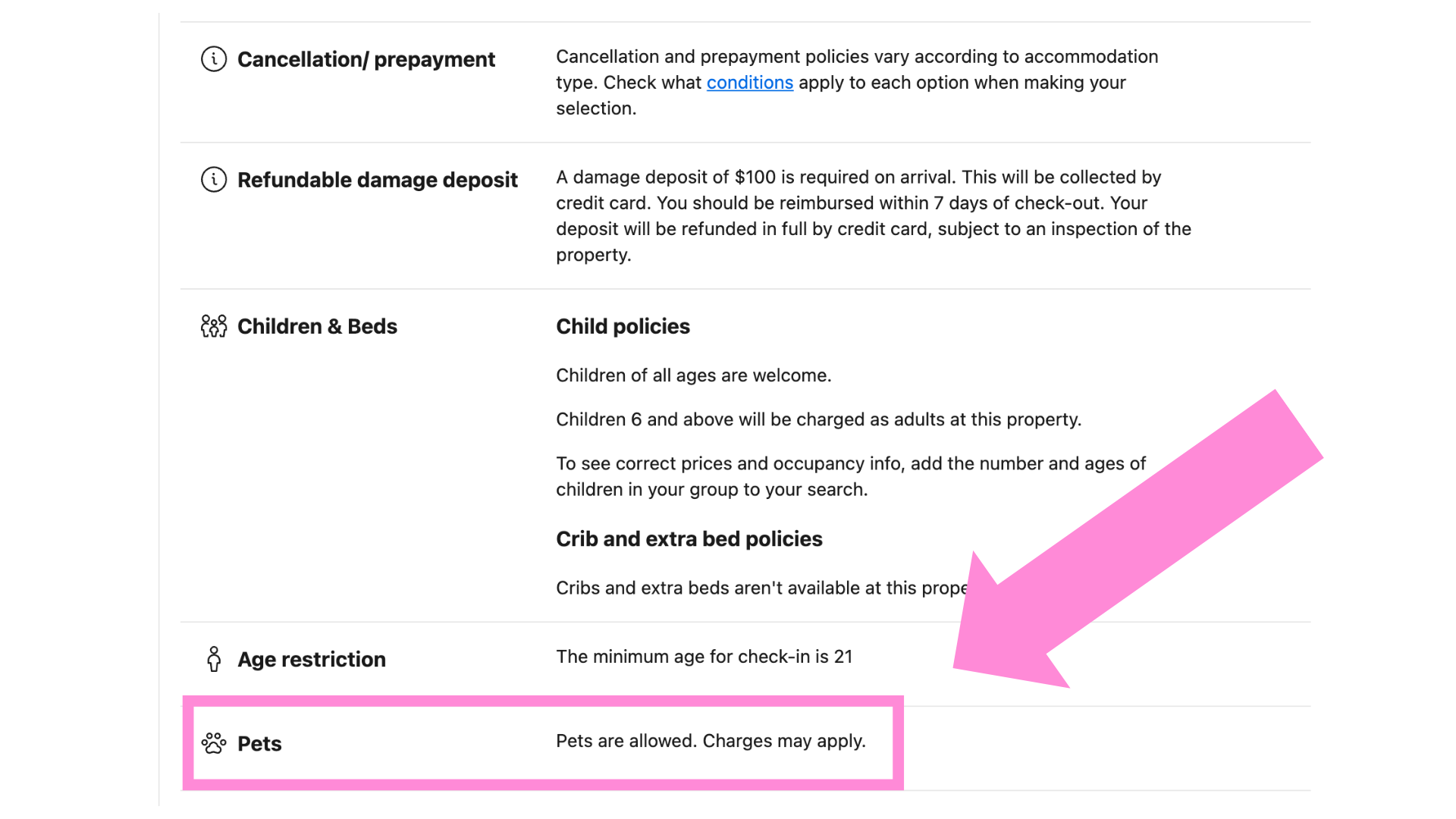Screen dimensions: 1456x819
Task: Select the Cancellation/ prepayment heading
Action: click(x=366, y=59)
